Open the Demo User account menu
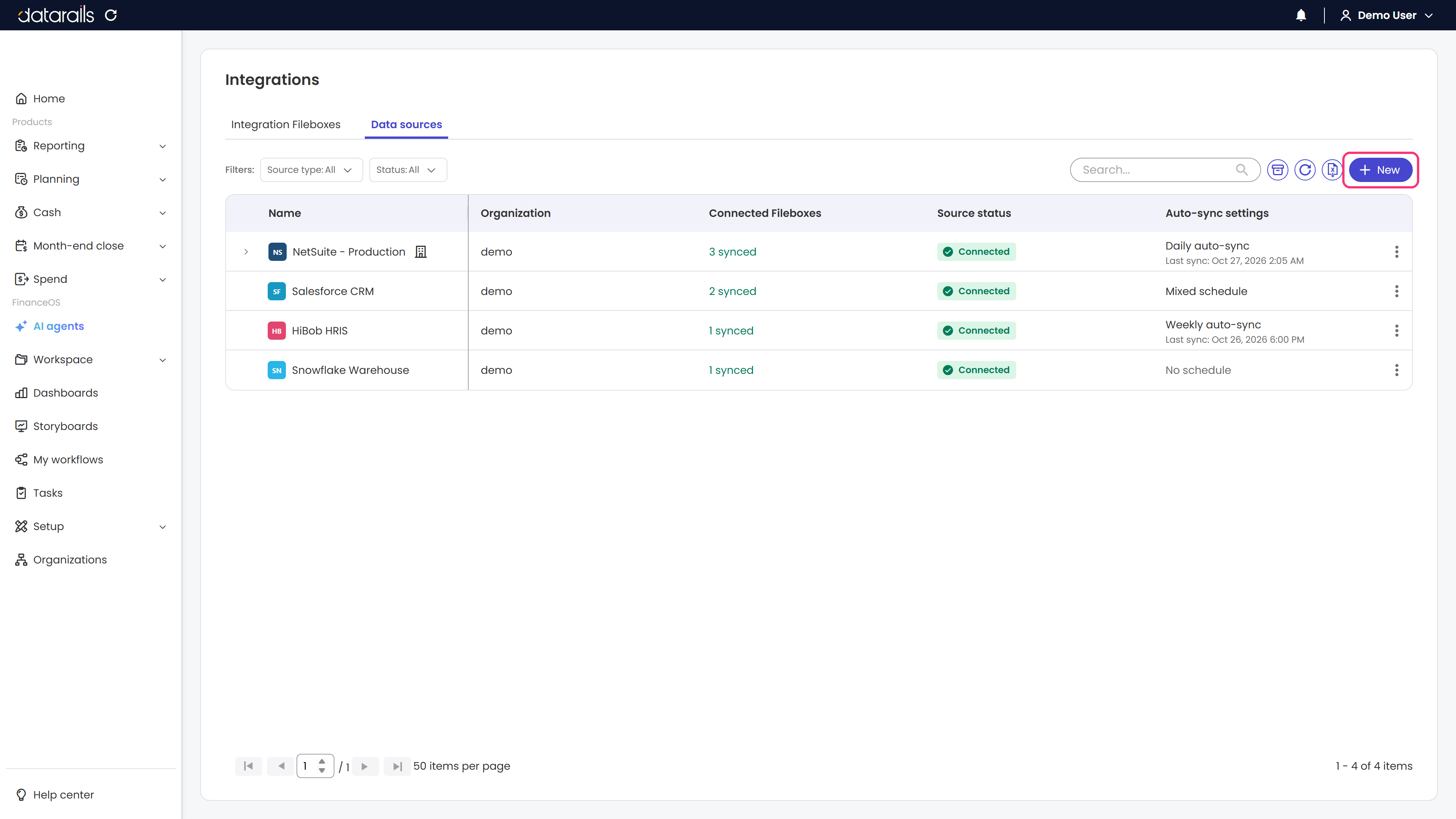The height and width of the screenshot is (819, 1456). (1387, 15)
